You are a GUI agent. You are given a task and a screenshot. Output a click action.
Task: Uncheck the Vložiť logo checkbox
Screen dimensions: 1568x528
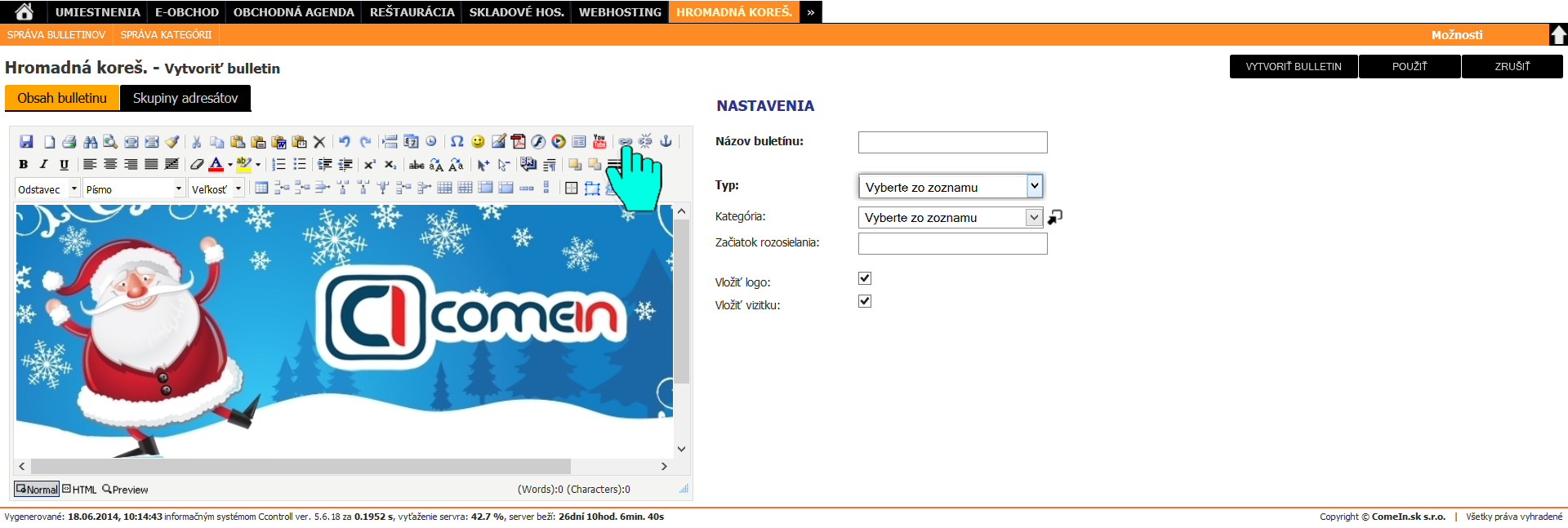(x=865, y=278)
